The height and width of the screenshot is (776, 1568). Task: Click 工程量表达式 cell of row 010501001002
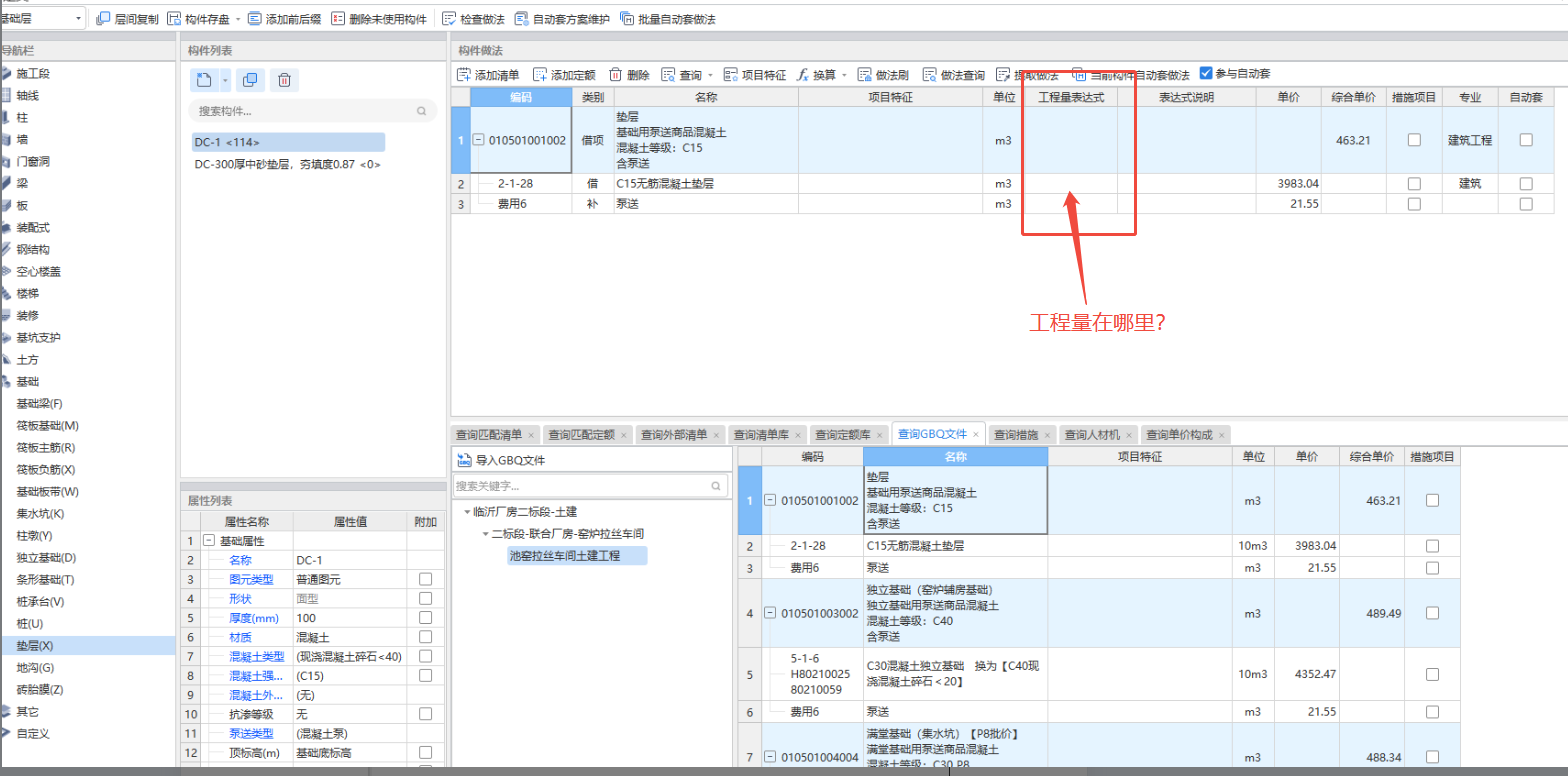(1070, 140)
